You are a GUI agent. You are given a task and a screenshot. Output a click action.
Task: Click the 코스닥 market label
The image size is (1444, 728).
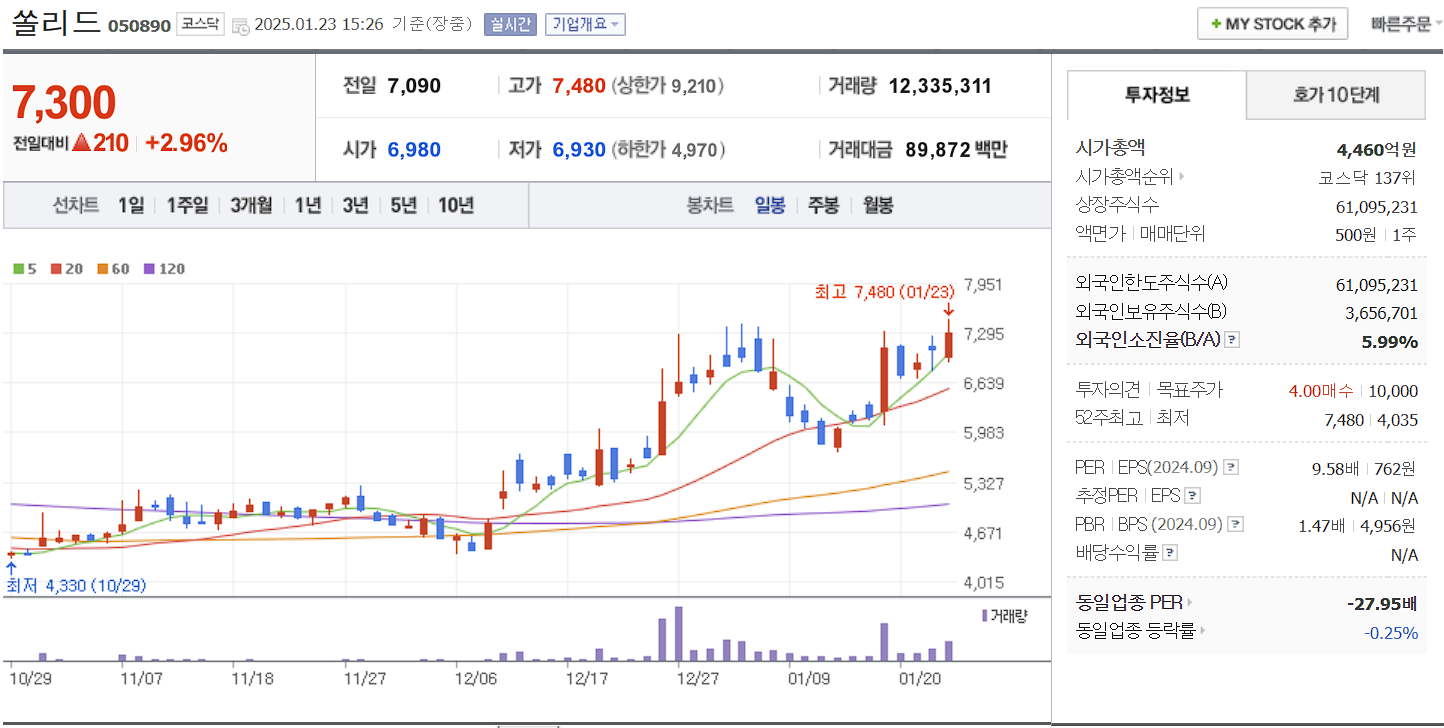200,23
